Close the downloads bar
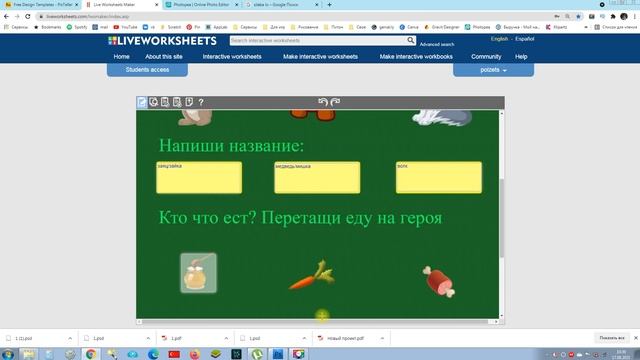Screen dimensions: 640x360 636,338
